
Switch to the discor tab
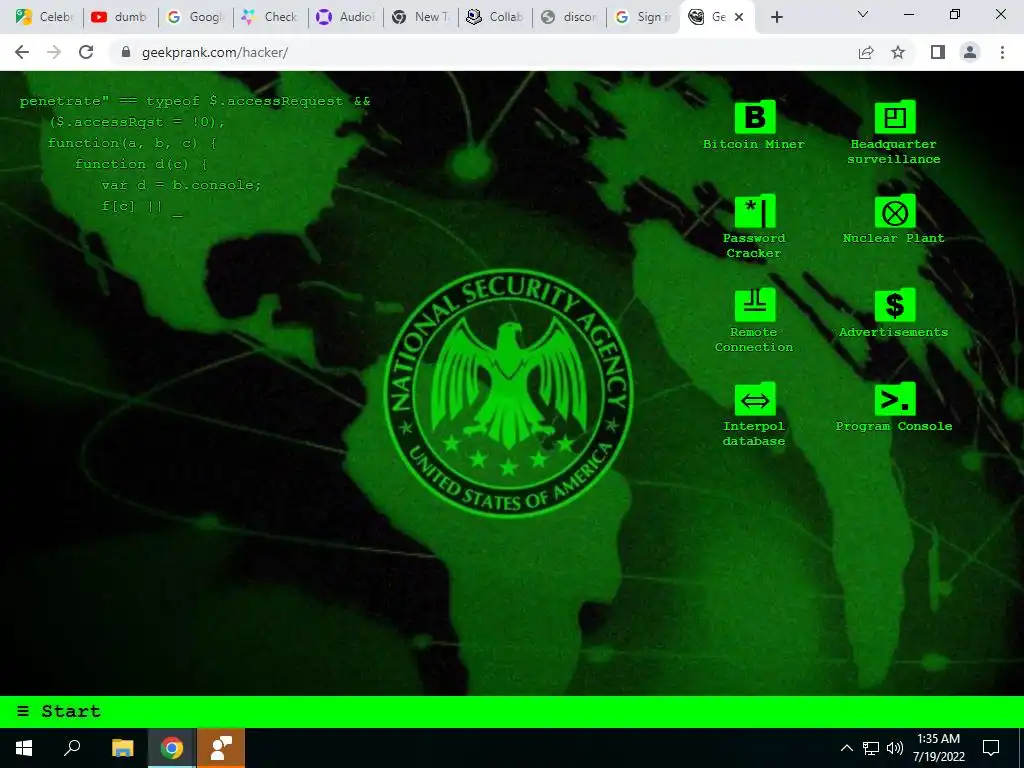pos(568,17)
